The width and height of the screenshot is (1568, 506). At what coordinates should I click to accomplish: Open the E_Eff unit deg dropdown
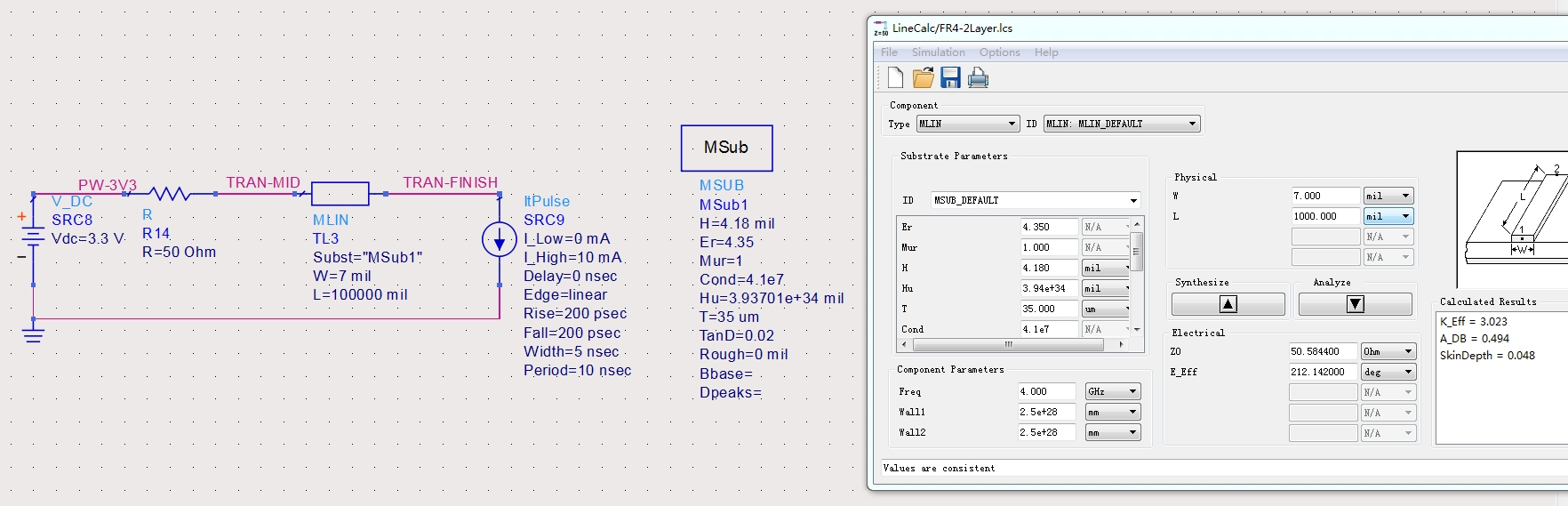click(1388, 372)
